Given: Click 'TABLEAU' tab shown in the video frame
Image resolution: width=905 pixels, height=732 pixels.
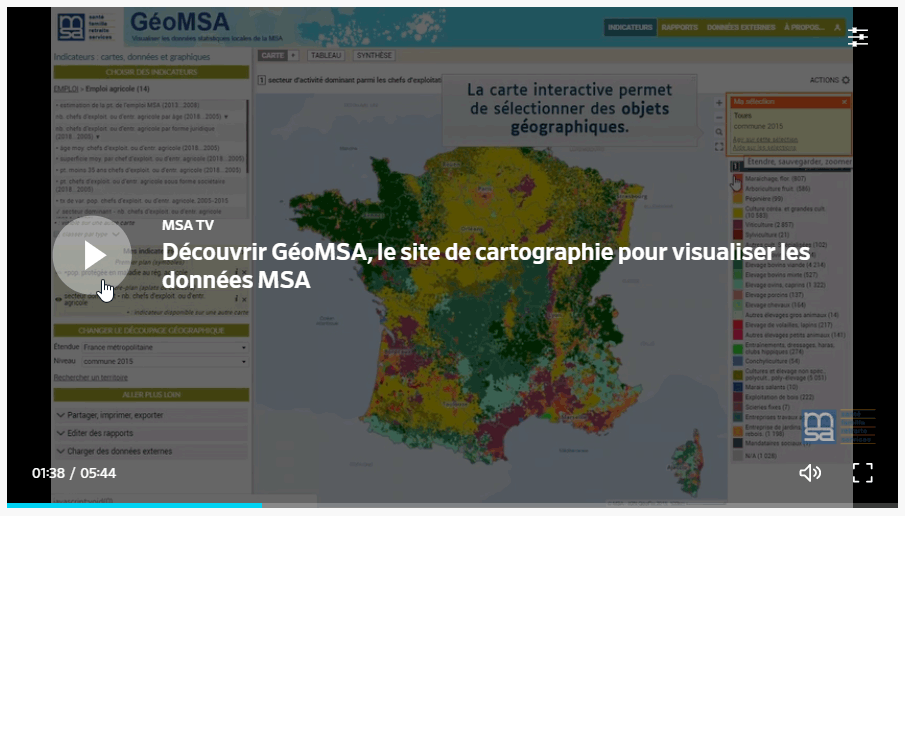Looking at the screenshot, I should pos(326,55).
